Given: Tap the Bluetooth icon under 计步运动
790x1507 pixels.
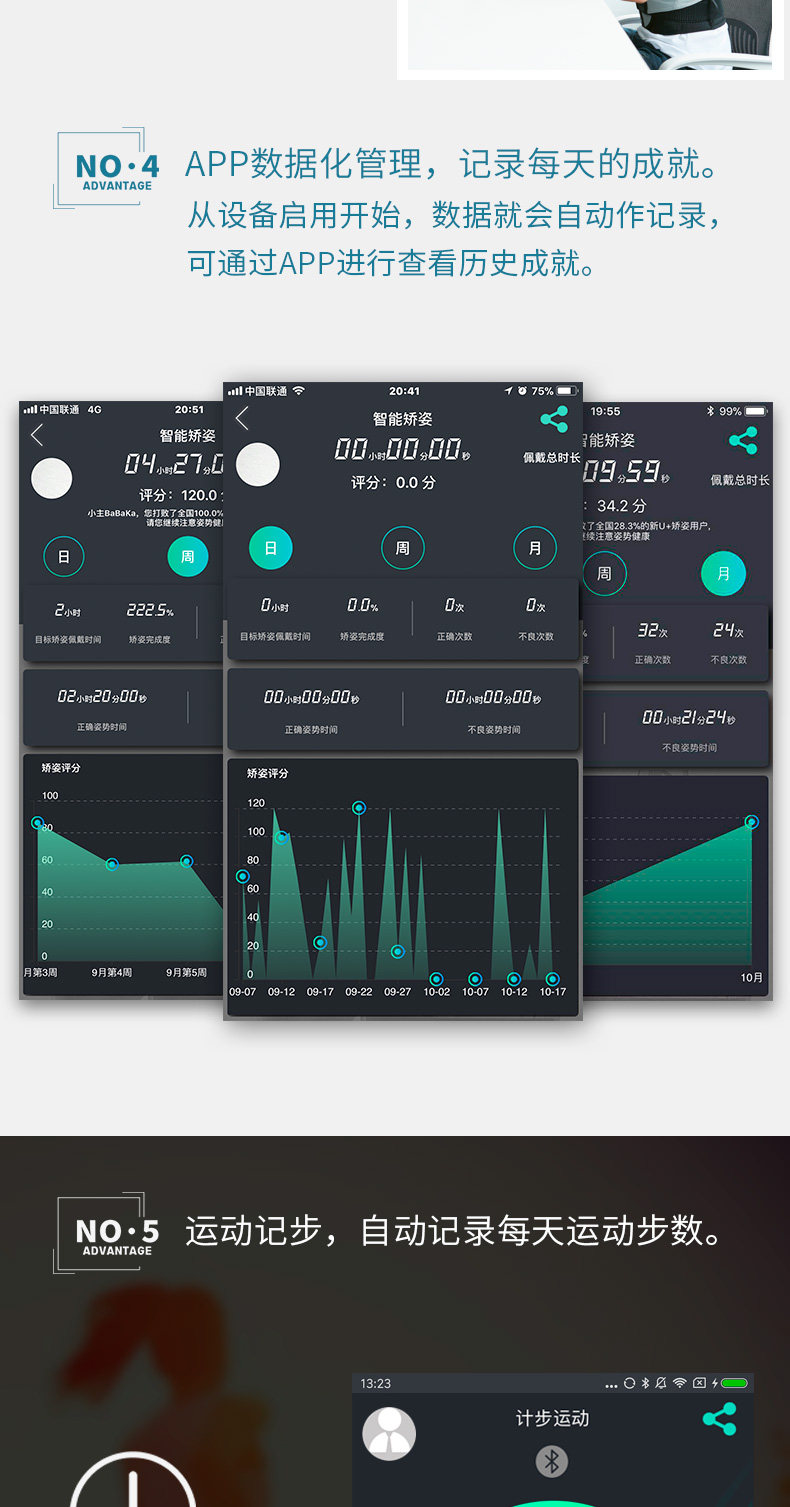Looking at the screenshot, I should click(551, 1461).
